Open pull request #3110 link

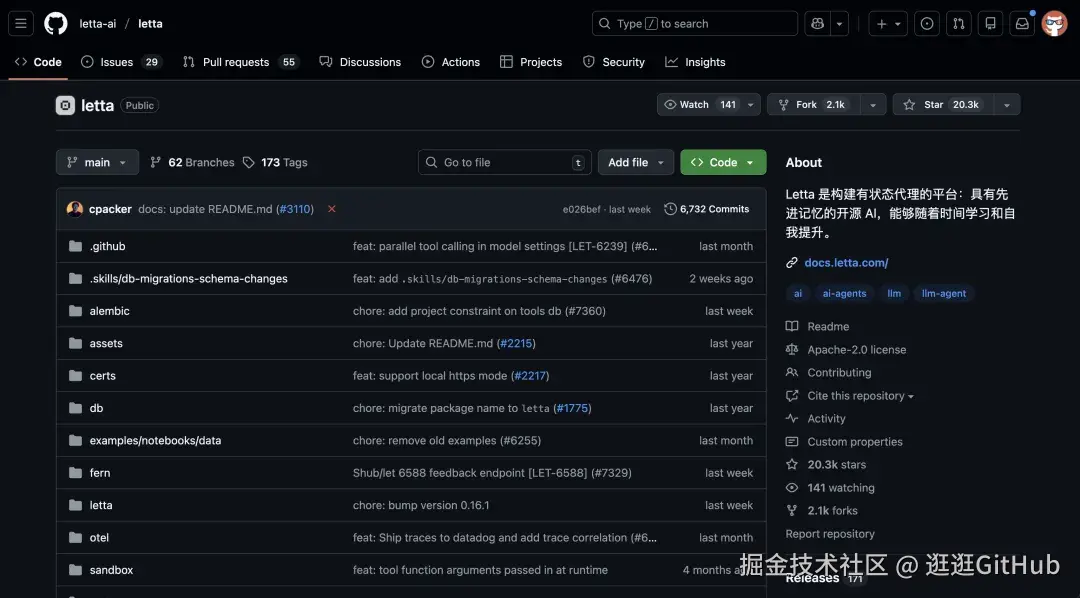295,209
